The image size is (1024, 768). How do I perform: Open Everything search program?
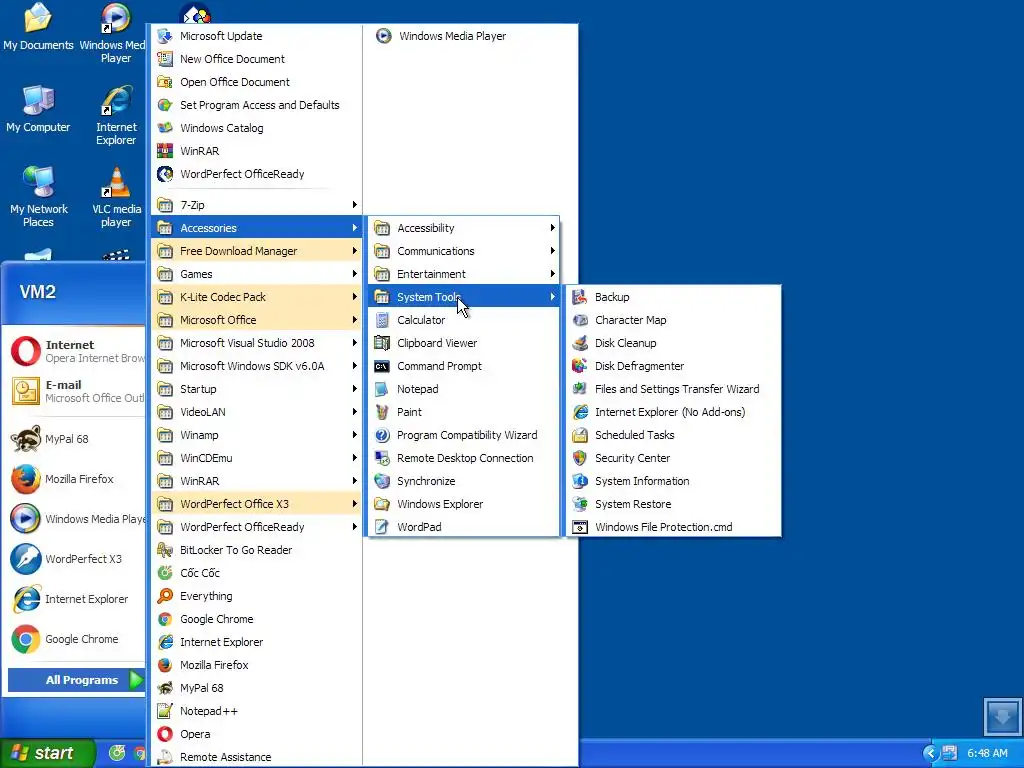(256, 596)
